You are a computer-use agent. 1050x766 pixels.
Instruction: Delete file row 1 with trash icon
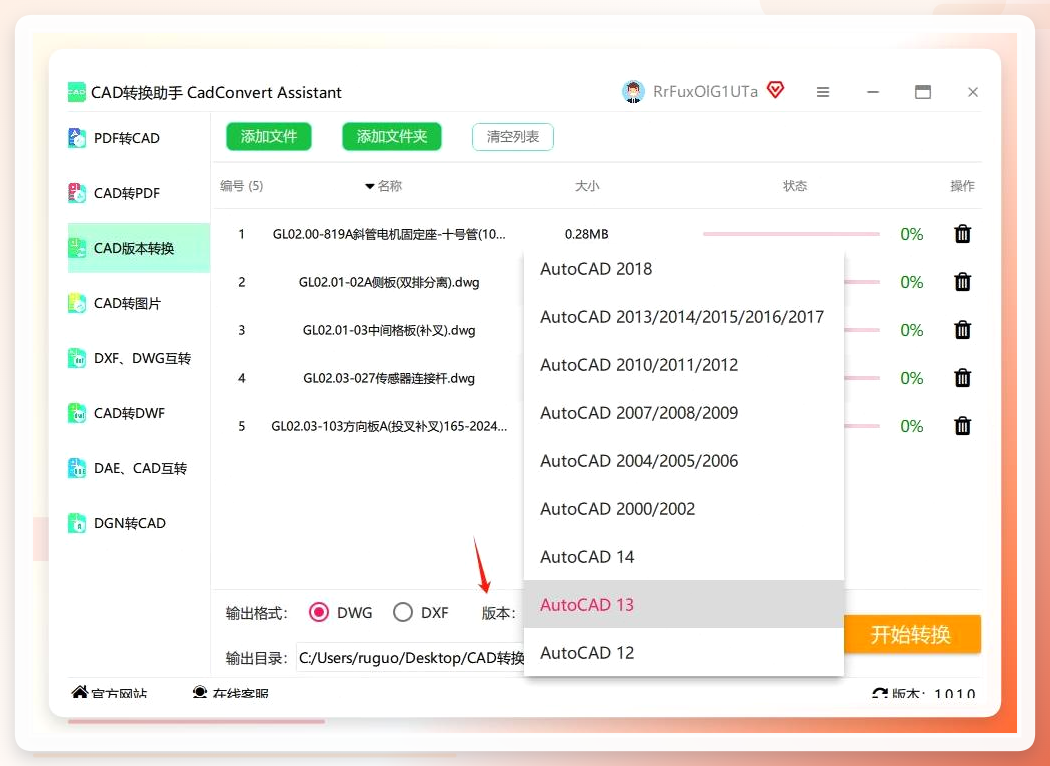tap(962, 234)
